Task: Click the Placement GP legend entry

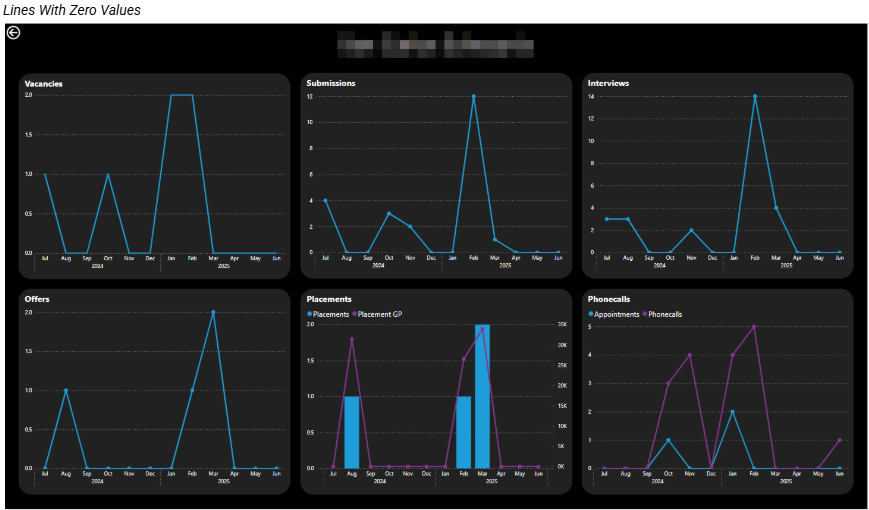Action: 377,314
